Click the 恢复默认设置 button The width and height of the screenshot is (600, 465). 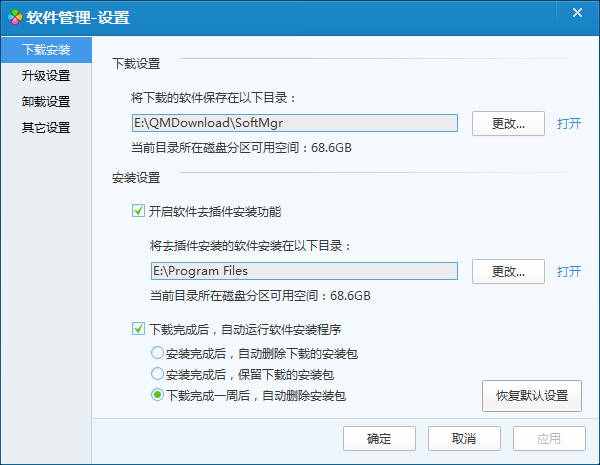[x=532, y=396]
